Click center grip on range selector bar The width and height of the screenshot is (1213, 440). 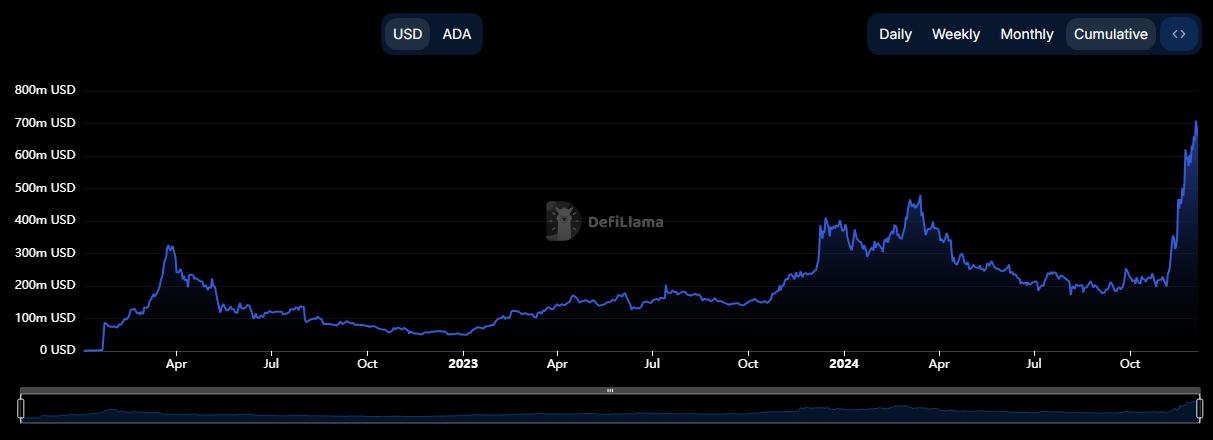tap(609, 390)
